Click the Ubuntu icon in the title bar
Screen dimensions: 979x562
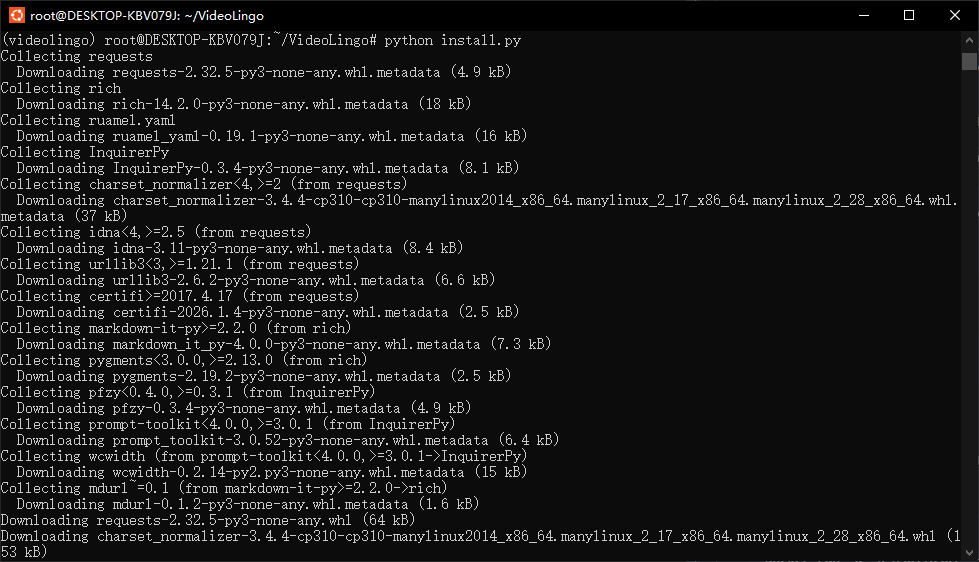point(16,15)
